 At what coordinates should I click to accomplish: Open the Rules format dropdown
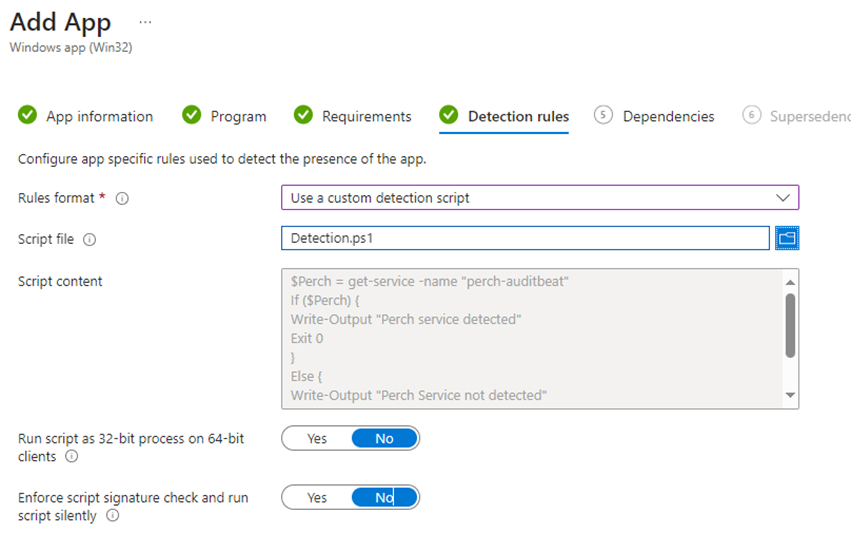540,198
